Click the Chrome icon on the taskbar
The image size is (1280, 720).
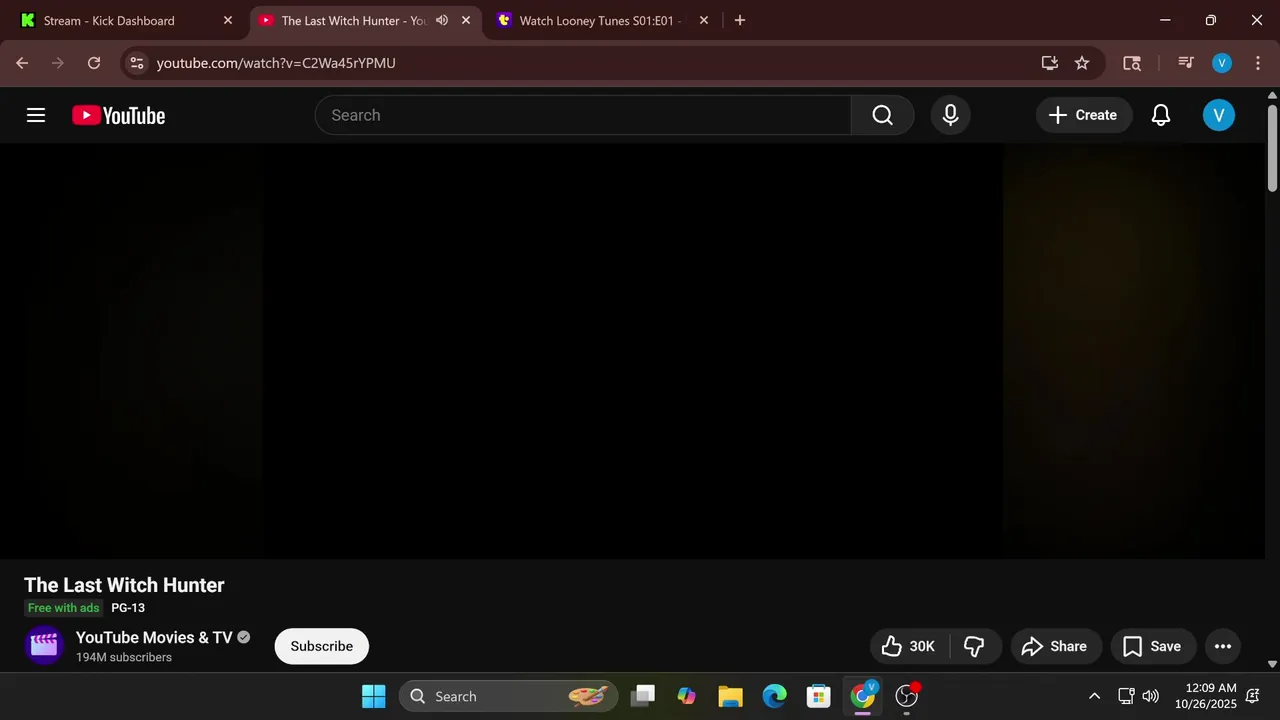[863, 696]
